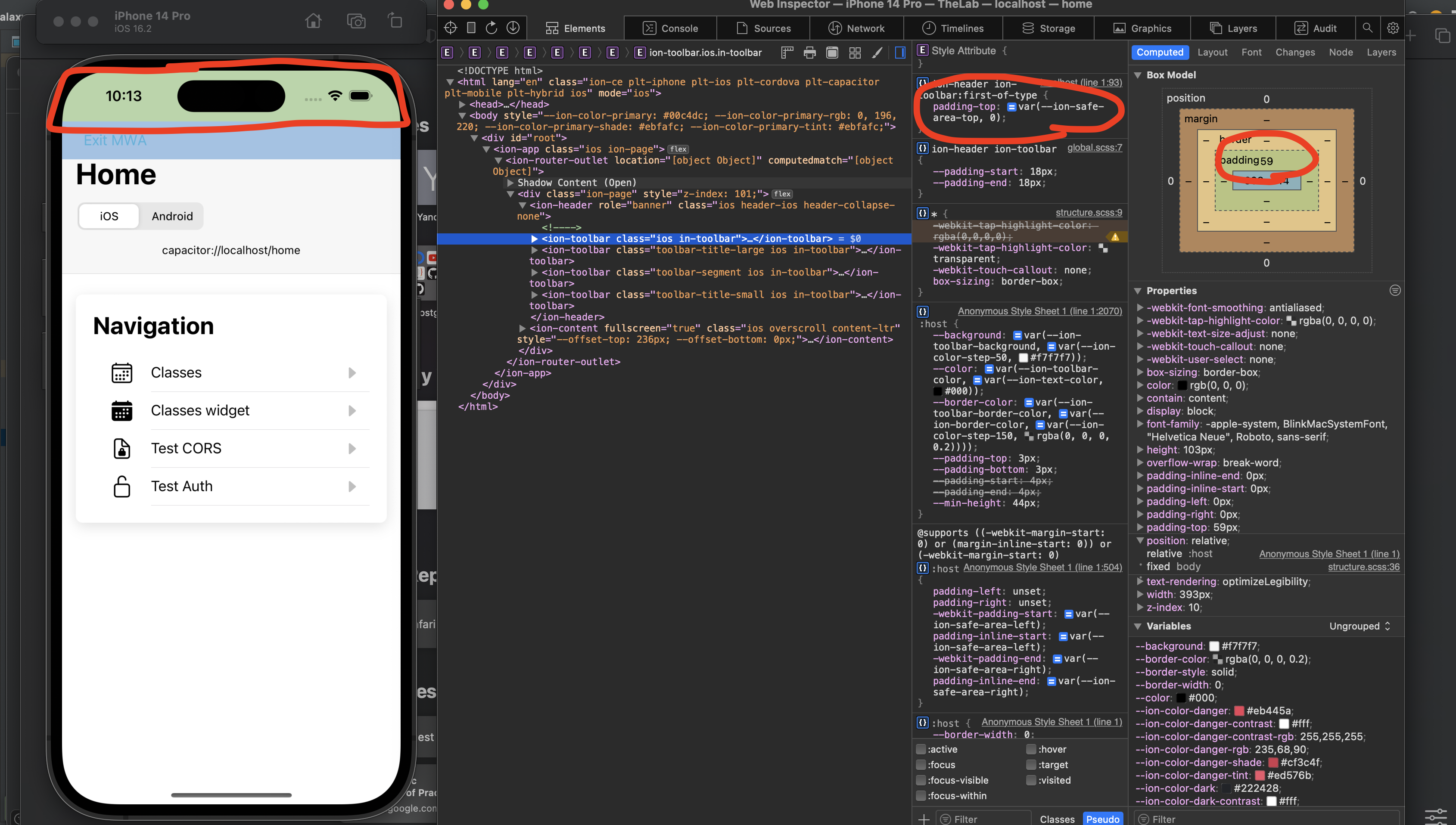Click the --ion-color-danger color swatch

tap(1239, 710)
